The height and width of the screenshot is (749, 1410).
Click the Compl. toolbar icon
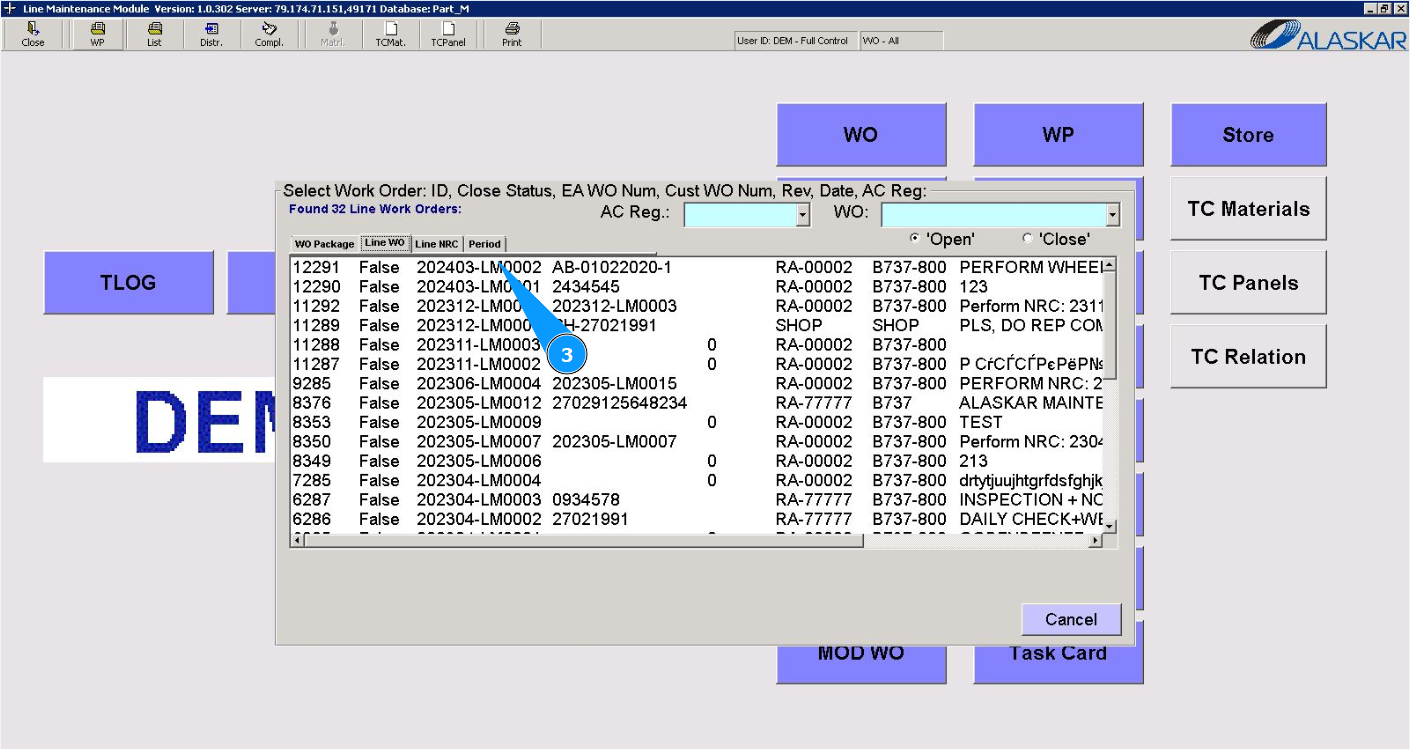click(269, 35)
